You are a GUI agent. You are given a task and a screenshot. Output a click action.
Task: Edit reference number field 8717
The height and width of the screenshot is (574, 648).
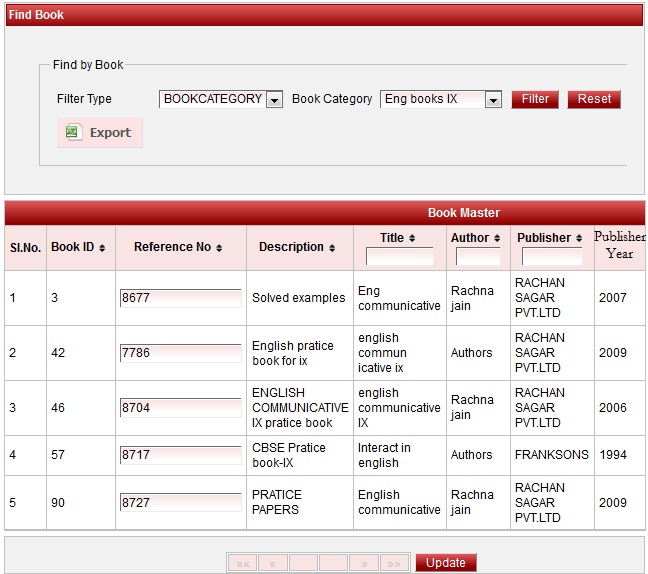(x=180, y=455)
